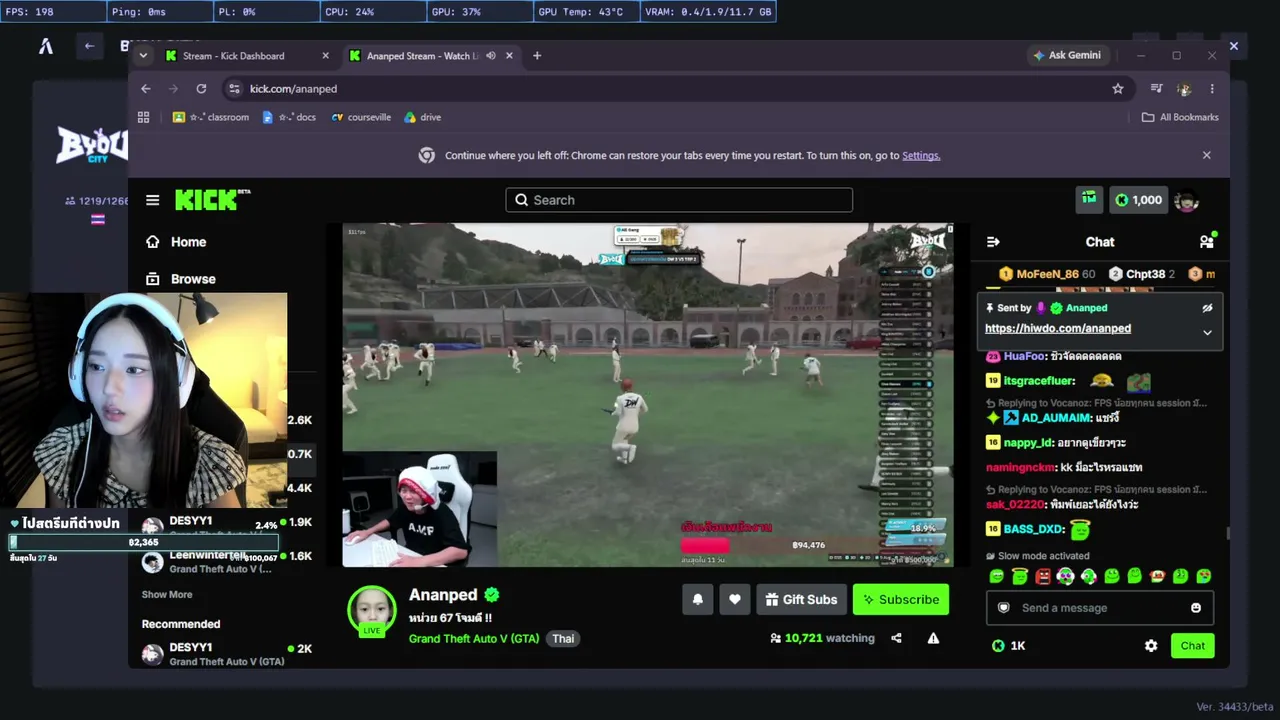Open Chrome apps grid shortcut

143,117
